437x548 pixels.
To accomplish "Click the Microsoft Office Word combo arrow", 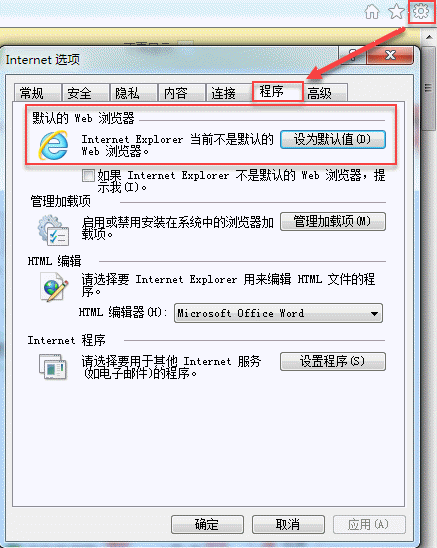I will [374, 313].
